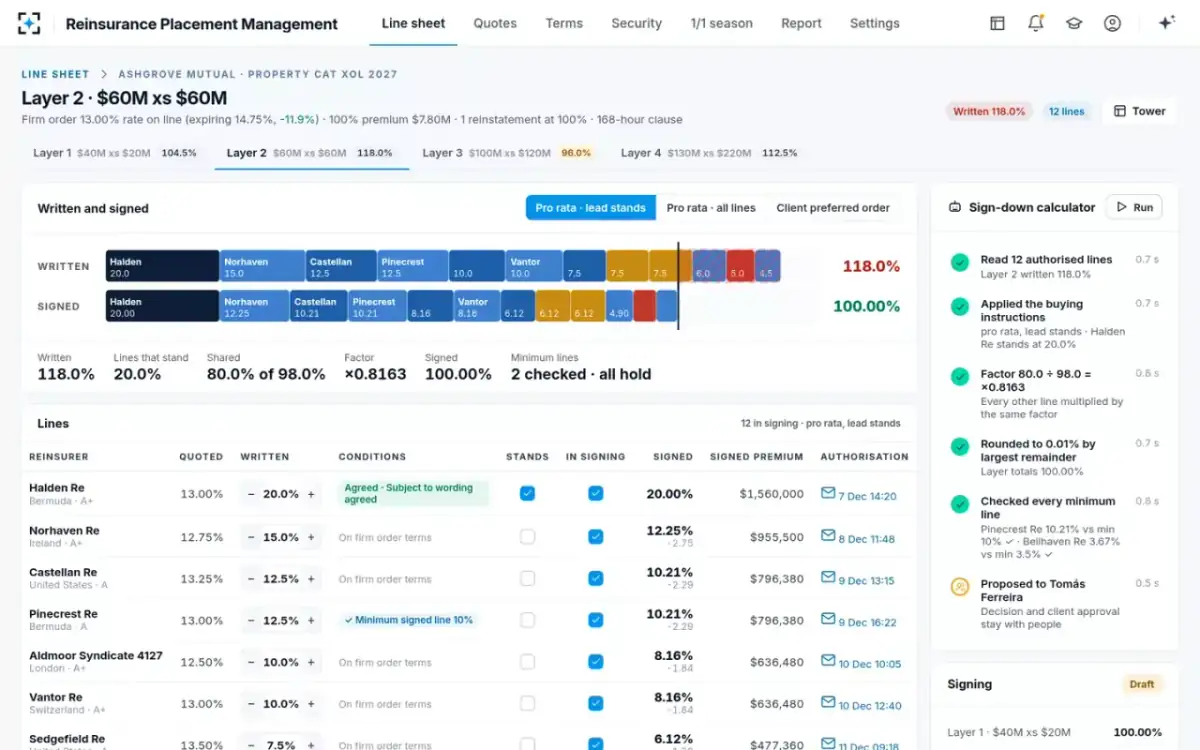This screenshot has width=1200, height=750.
Task: Open the notifications bell
Action: coord(1036,23)
